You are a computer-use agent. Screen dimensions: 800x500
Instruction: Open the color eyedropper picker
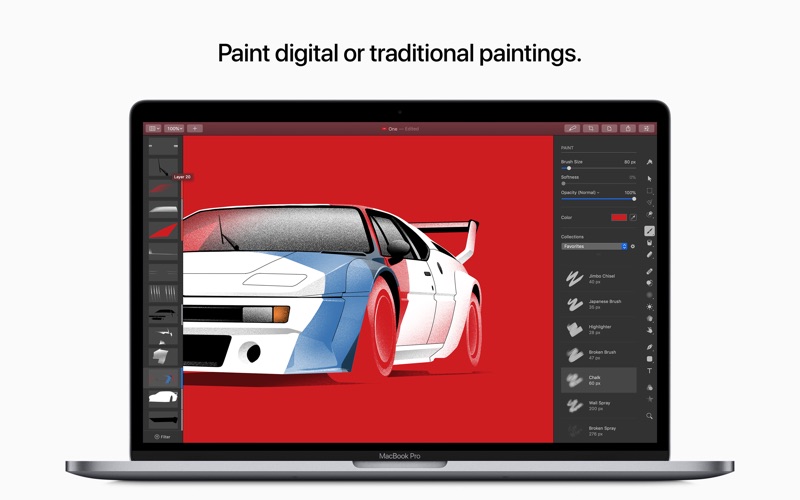pyautogui.click(x=633, y=217)
